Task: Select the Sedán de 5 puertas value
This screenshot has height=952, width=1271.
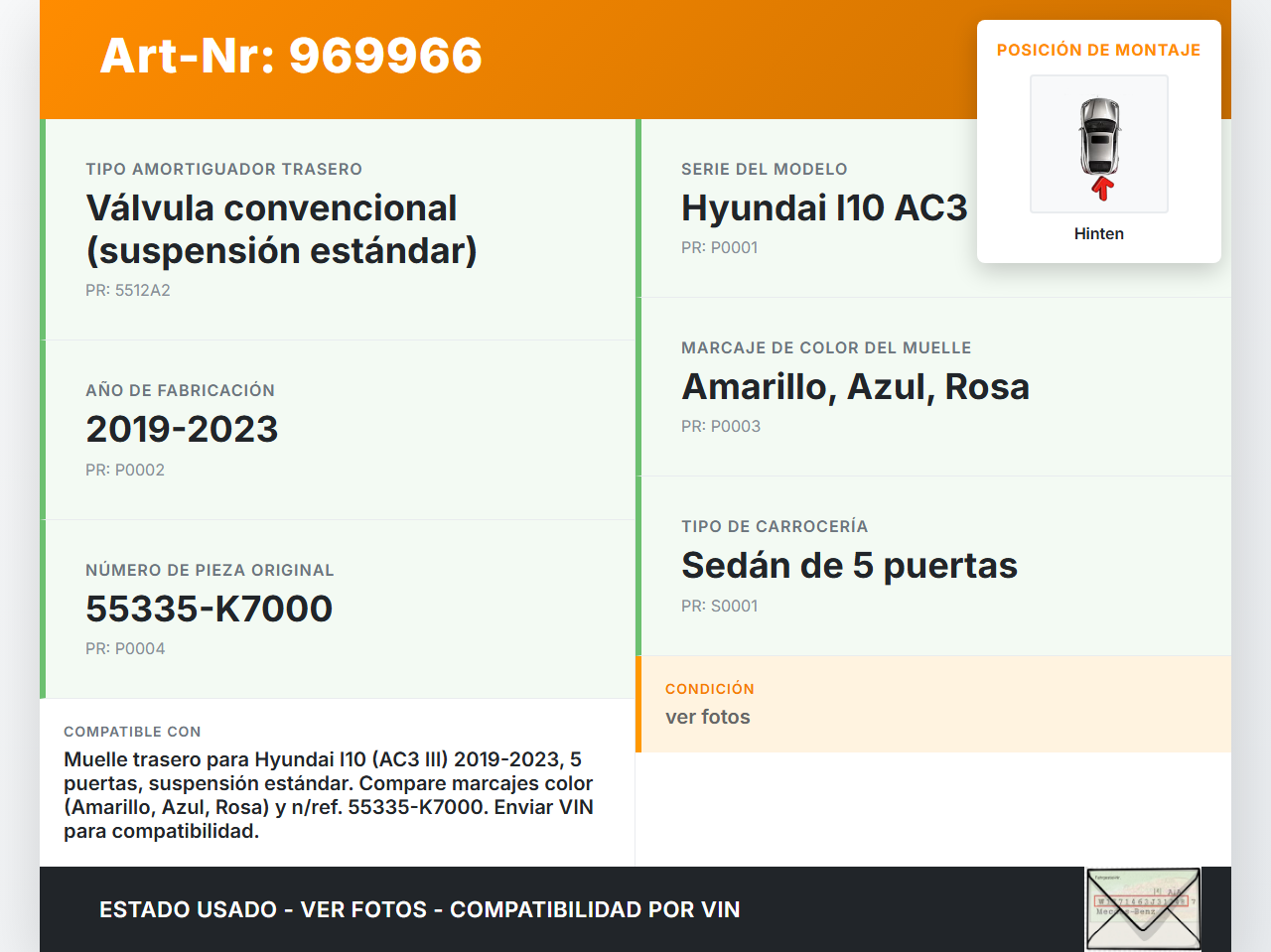Action: 849,565
